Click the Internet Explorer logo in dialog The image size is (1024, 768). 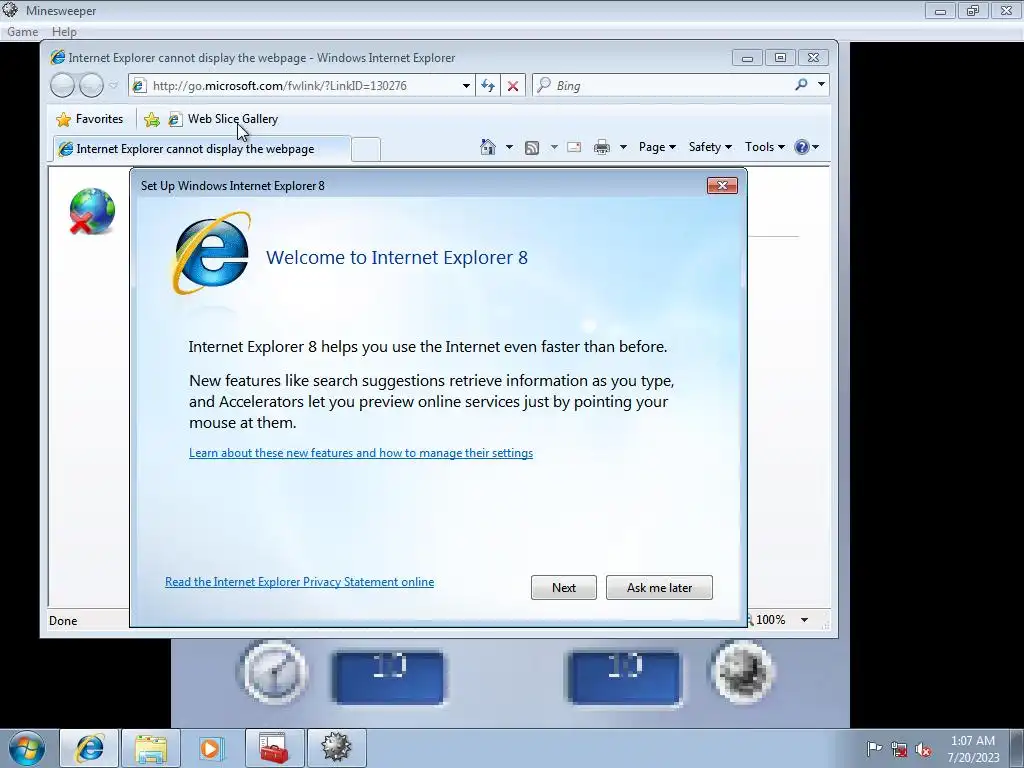point(211,252)
